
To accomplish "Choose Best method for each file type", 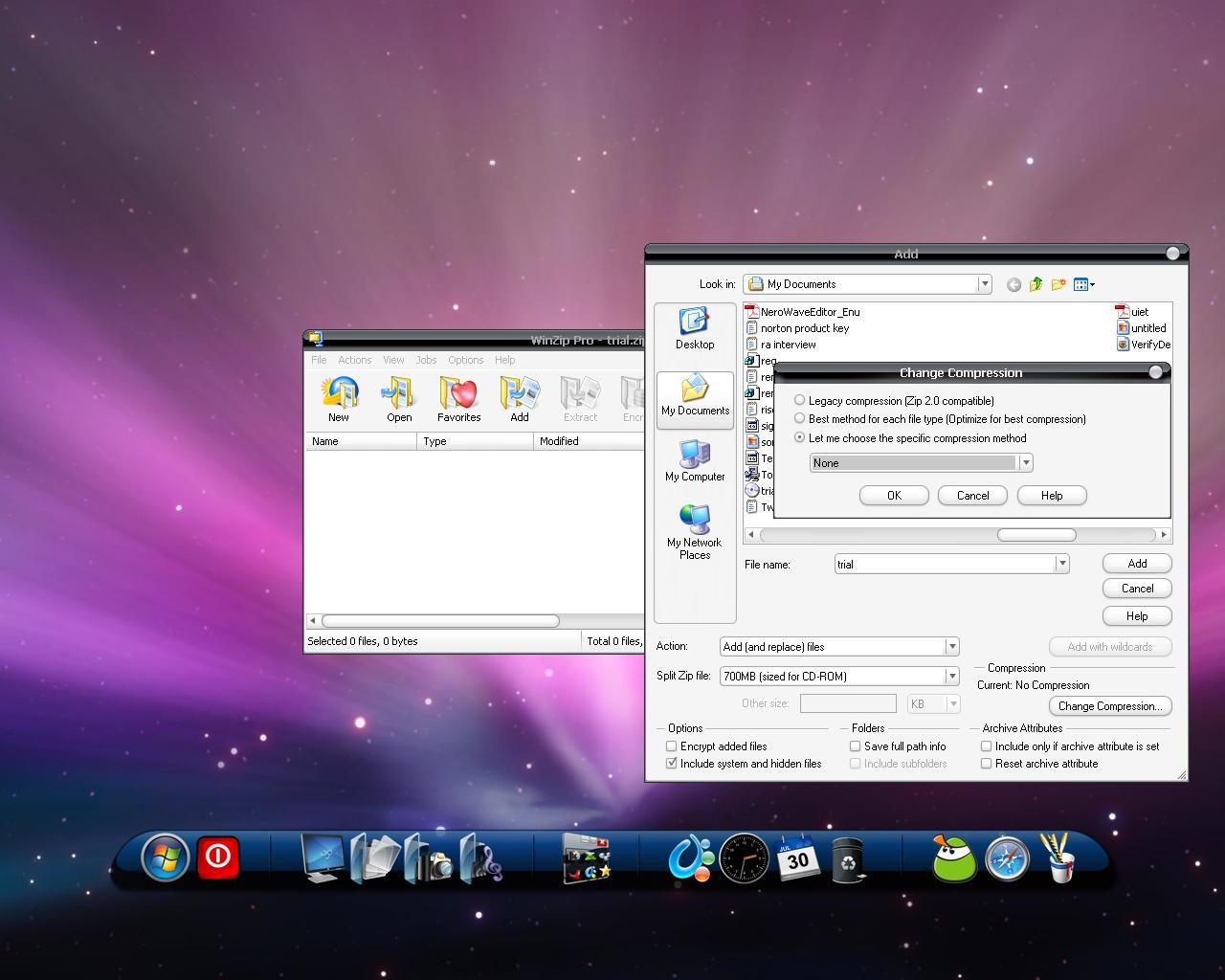I will click(800, 418).
